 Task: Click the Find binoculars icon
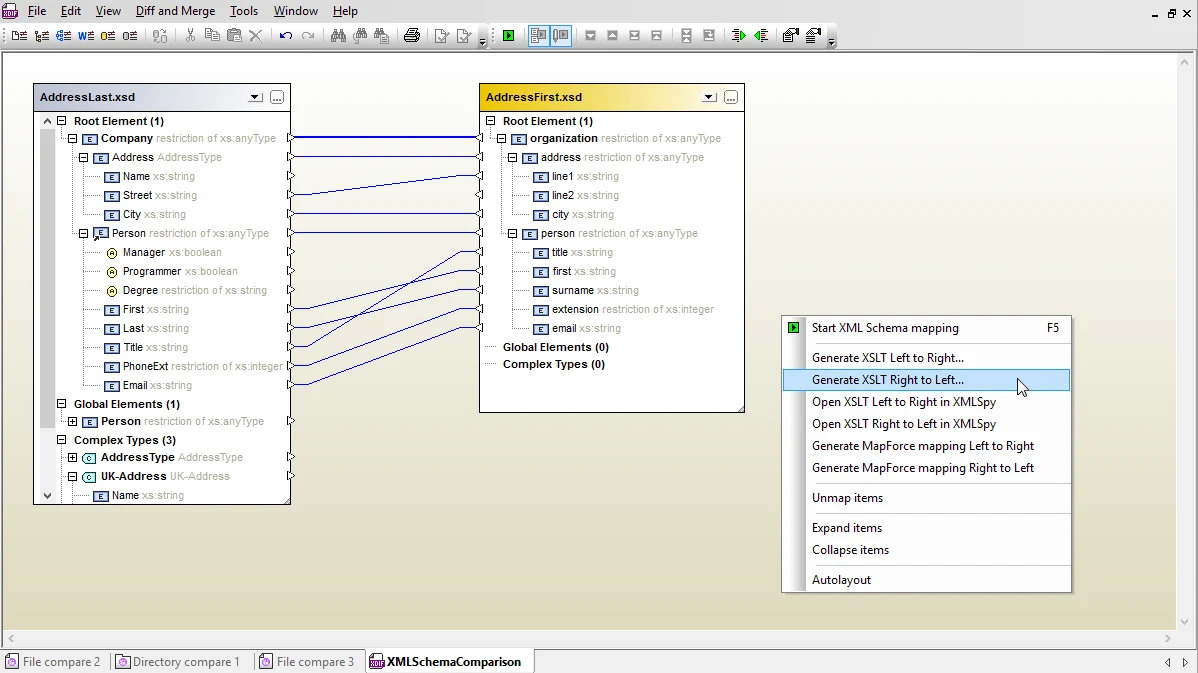click(x=338, y=35)
